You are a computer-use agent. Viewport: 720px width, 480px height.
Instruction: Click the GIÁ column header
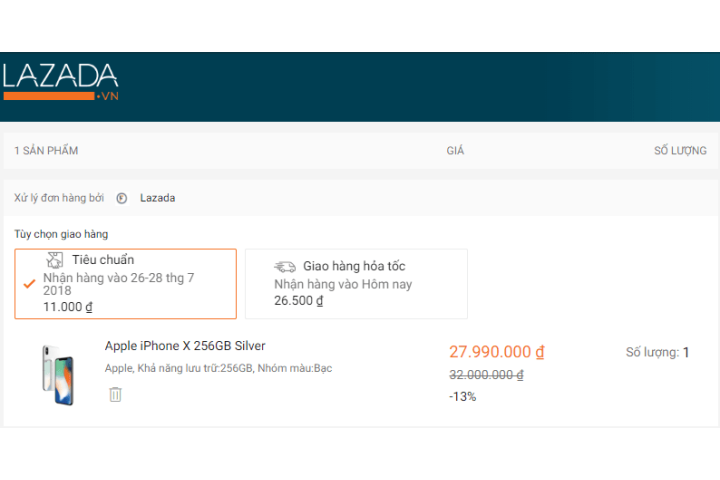point(455,151)
